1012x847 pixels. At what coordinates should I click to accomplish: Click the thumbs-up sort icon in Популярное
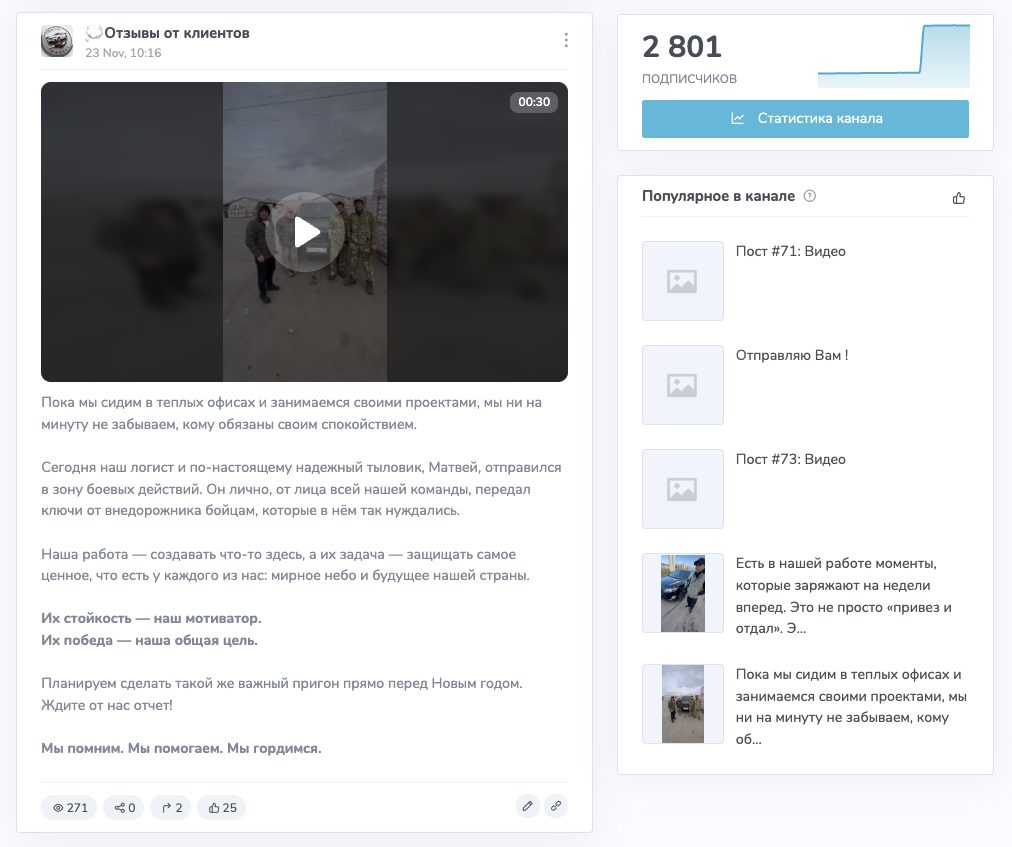(x=959, y=198)
